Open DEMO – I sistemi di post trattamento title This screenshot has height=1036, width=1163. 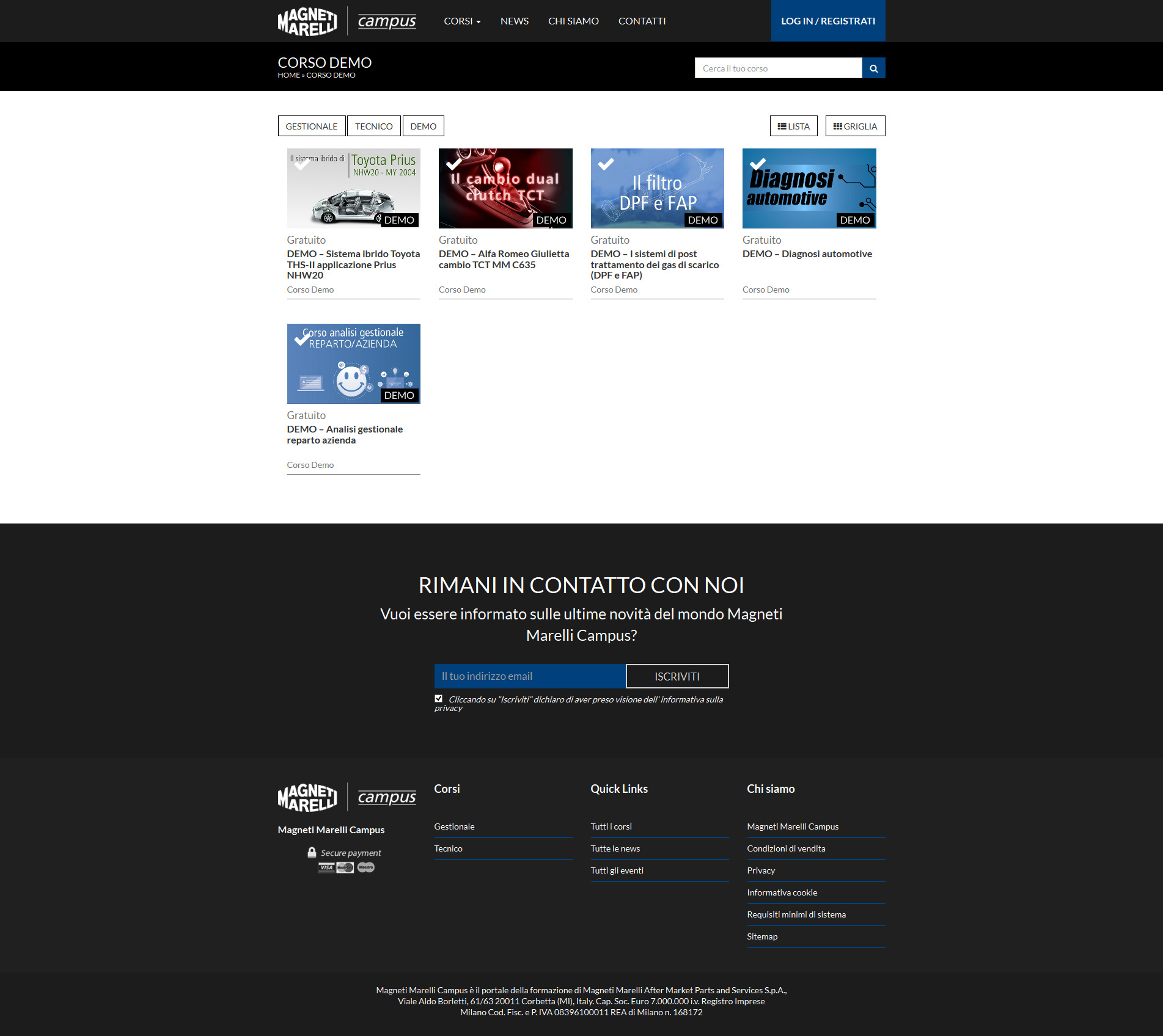point(655,264)
